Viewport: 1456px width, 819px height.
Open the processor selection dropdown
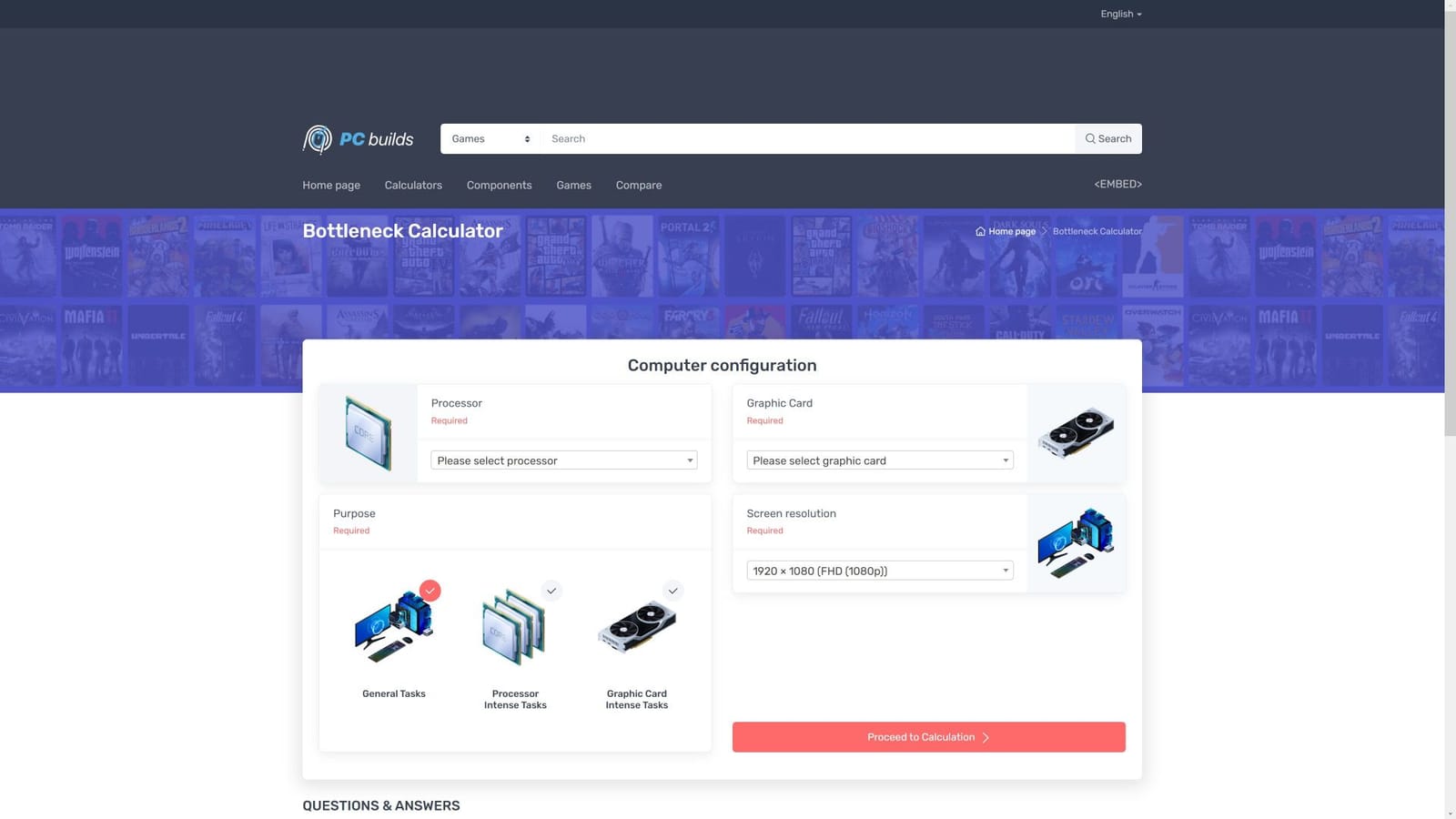[563, 460]
